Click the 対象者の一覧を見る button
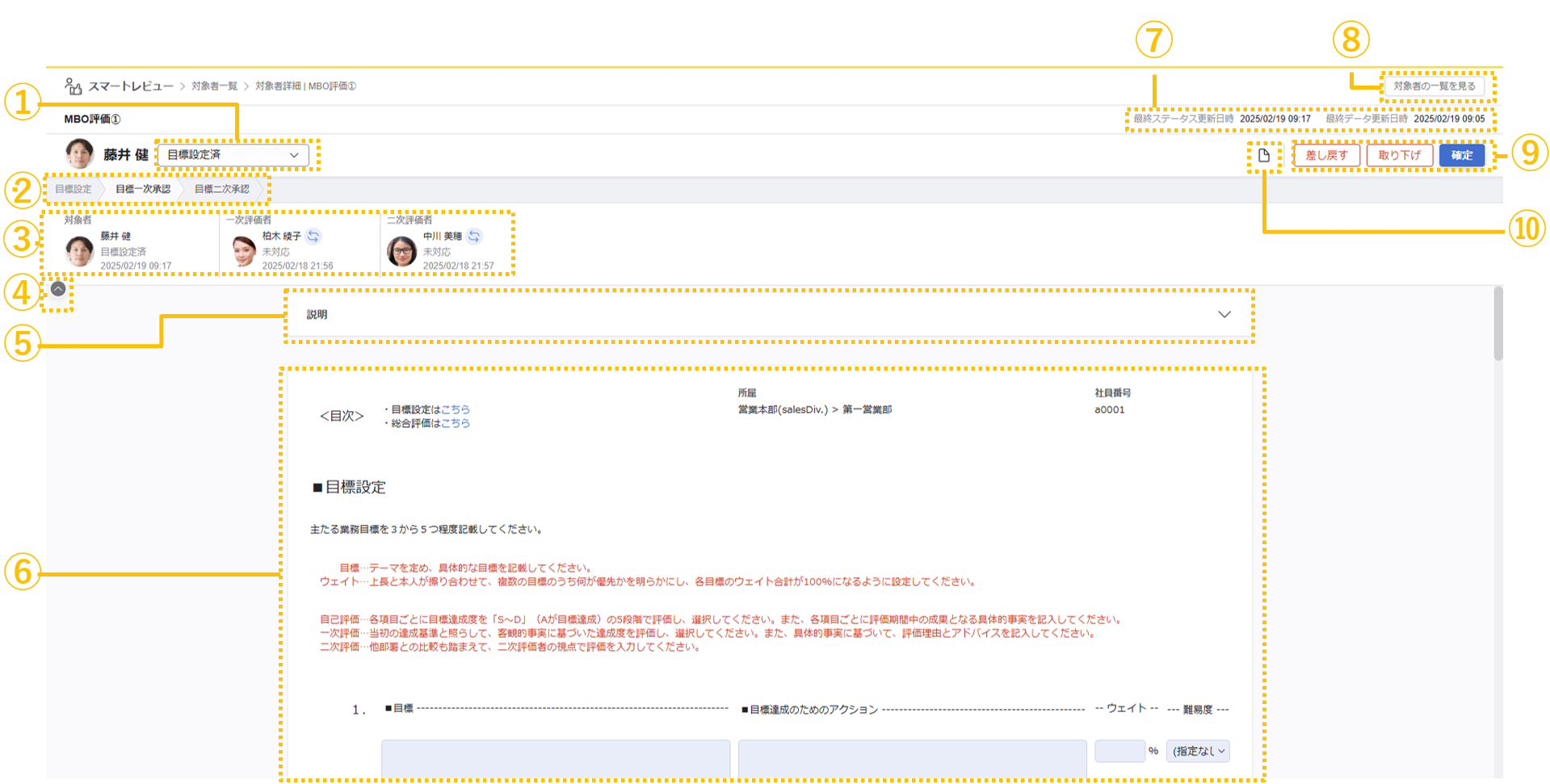Image resolution: width=1550 pixels, height=784 pixels. click(x=1434, y=86)
